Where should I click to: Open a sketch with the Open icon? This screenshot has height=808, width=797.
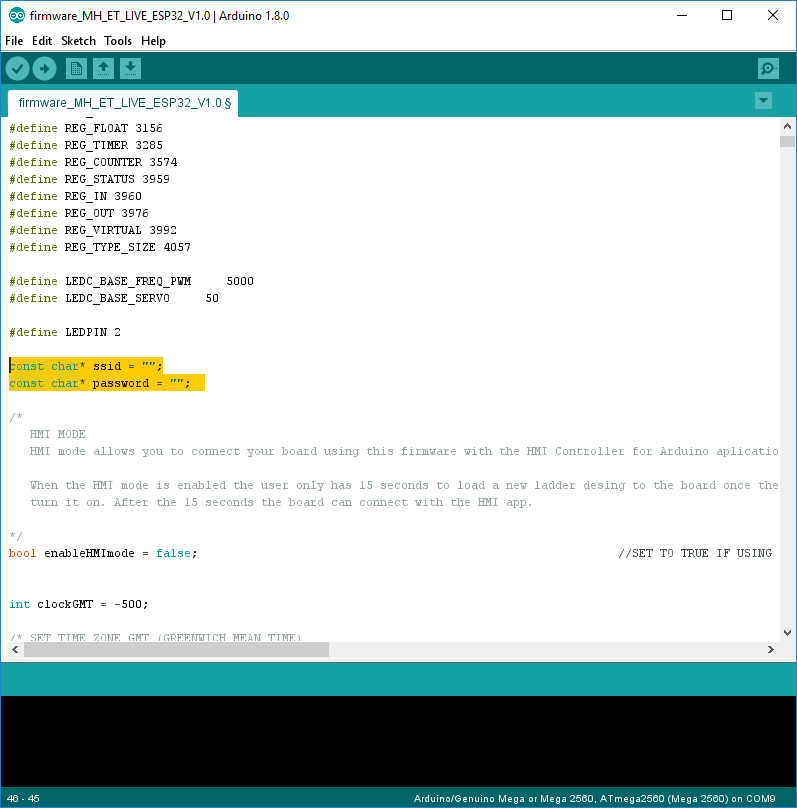tap(104, 69)
